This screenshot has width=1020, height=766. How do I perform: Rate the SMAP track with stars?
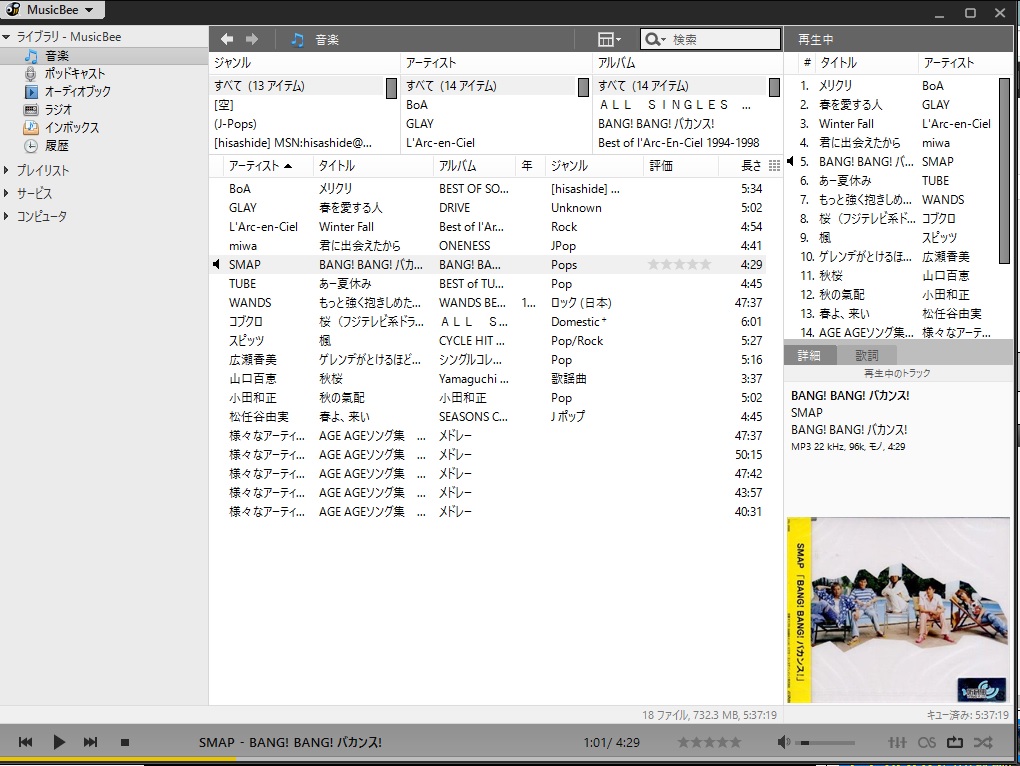(679, 265)
